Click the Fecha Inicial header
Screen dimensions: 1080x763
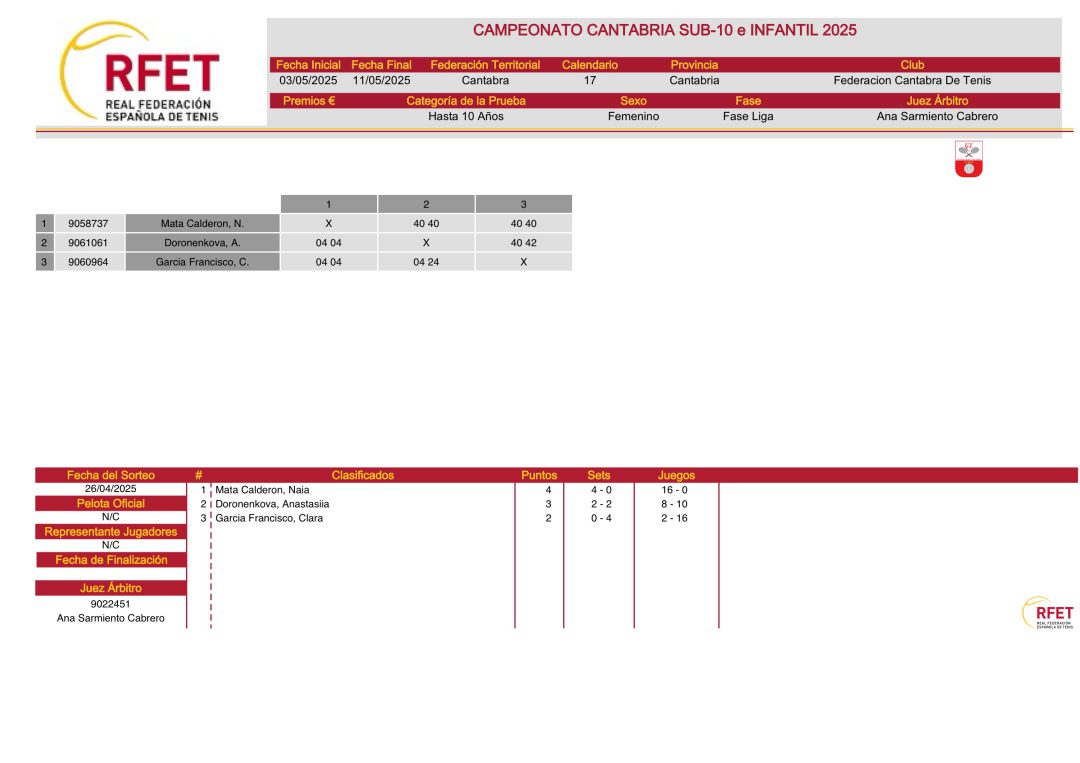click(x=308, y=65)
